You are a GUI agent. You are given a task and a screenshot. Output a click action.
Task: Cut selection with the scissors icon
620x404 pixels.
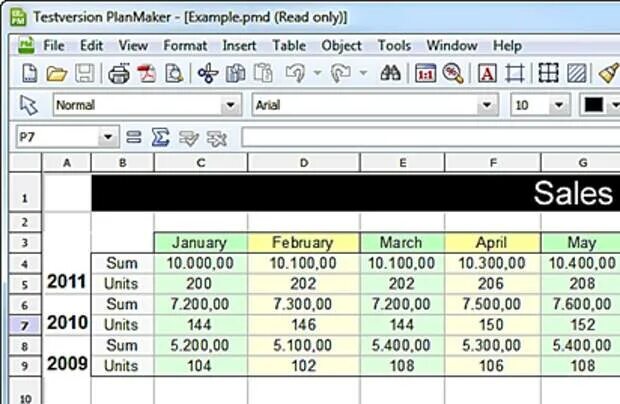[208, 74]
